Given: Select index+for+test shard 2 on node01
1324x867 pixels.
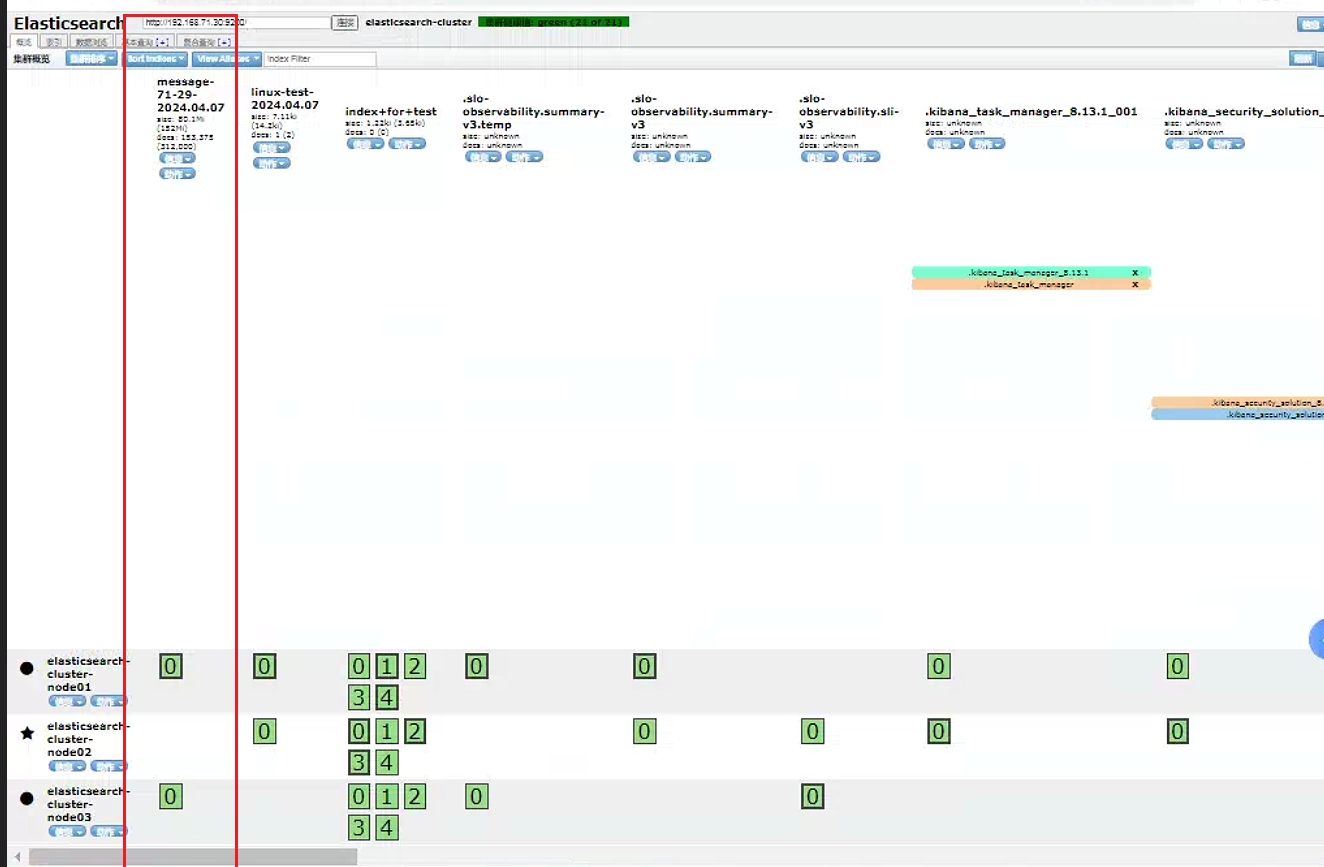Looking at the screenshot, I should [414, 666].
